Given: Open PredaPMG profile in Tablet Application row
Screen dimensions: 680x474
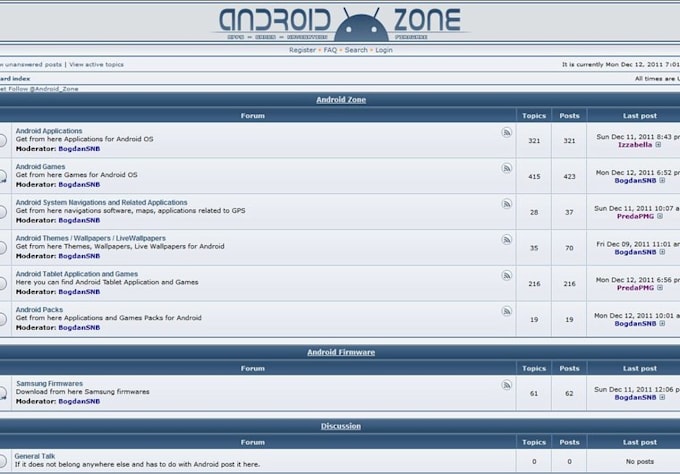Looking at the screenshot, I should [x=635, y=288].
